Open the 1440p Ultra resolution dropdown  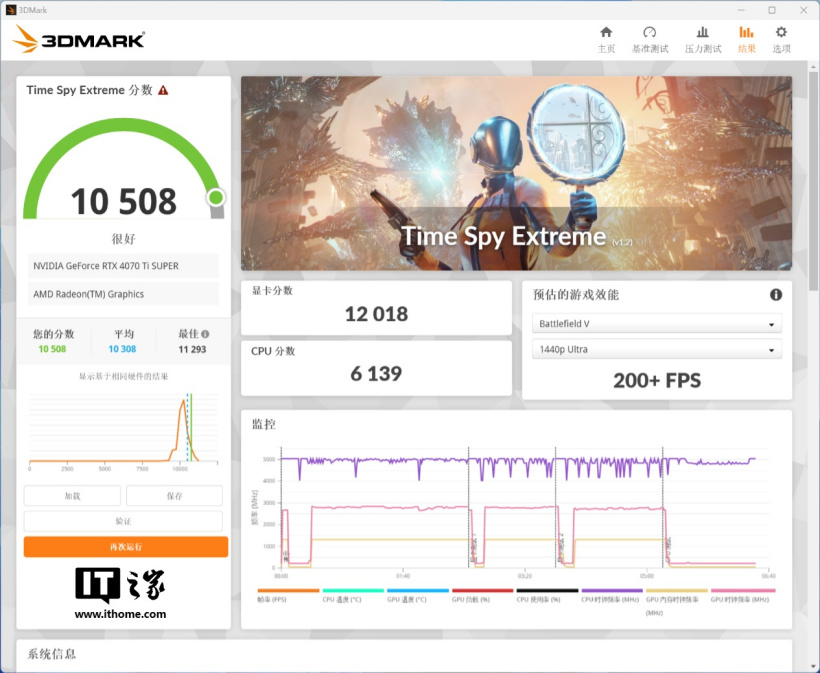657,351
